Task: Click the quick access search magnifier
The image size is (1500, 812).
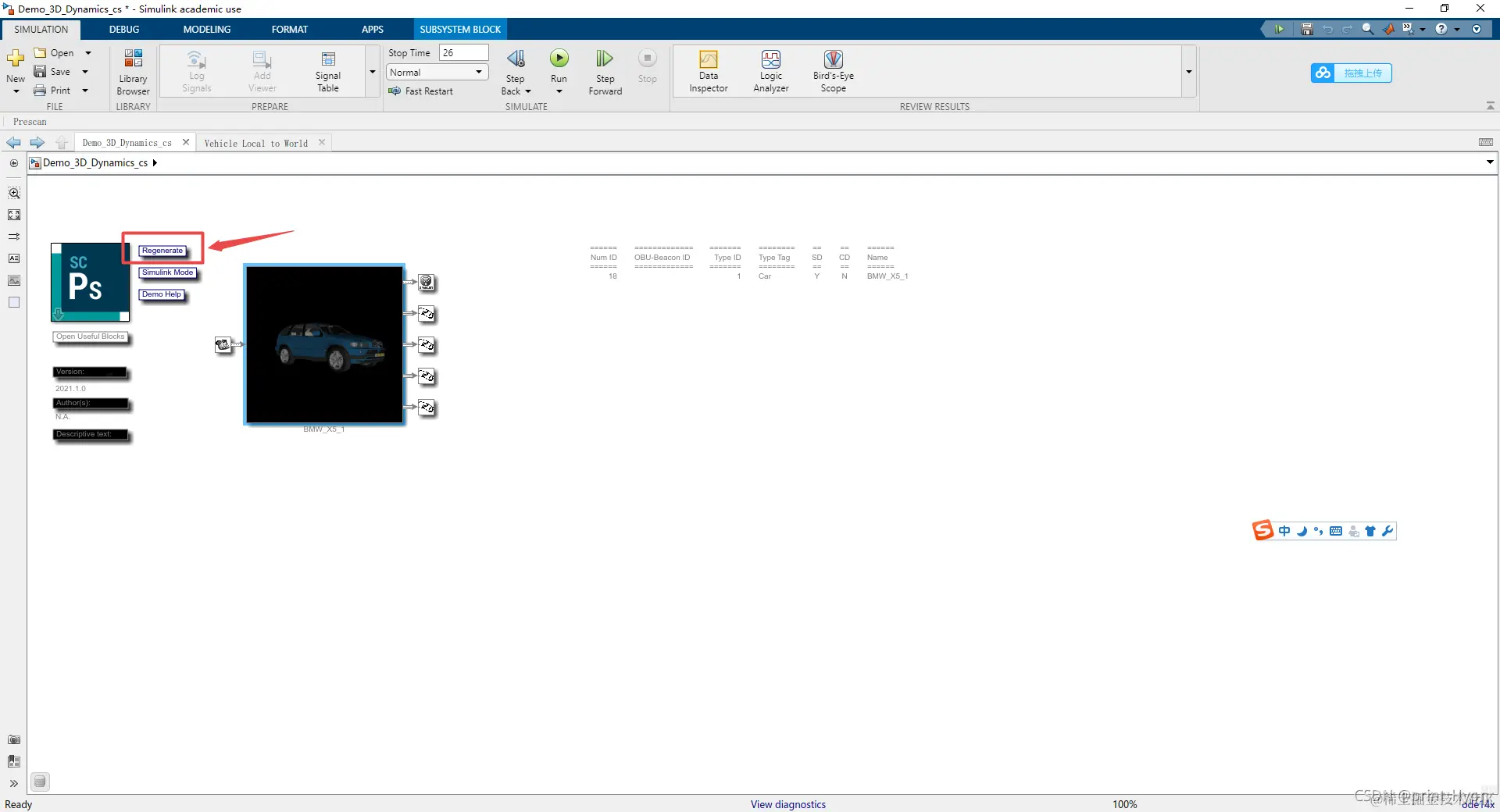Action: pos(1368,29)
